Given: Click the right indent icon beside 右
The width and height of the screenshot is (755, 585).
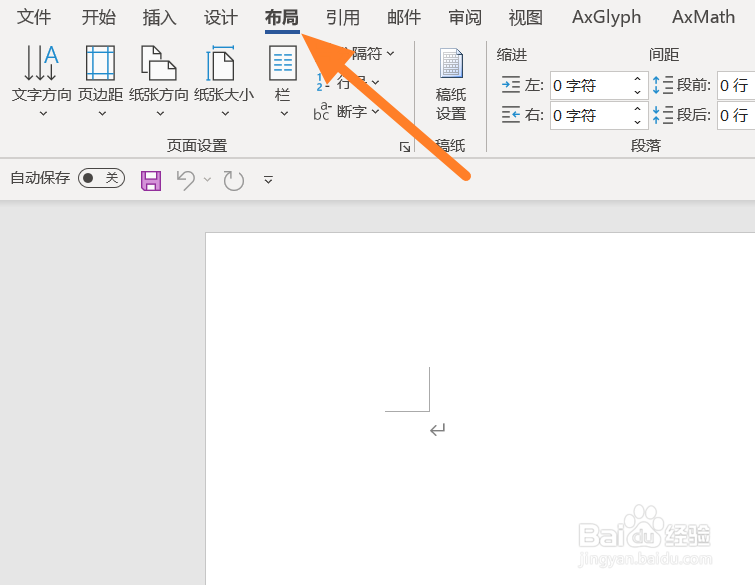Looking at the screenshot, I should [510, 115].
